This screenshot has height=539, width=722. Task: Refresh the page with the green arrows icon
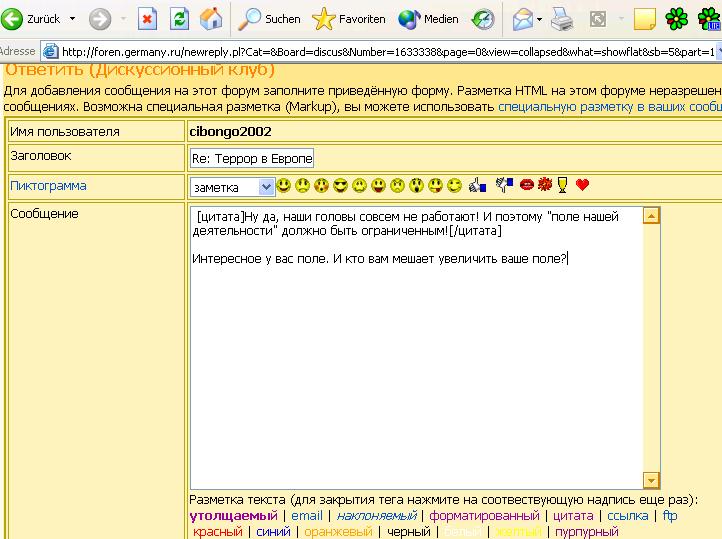[x=179, y=19]
